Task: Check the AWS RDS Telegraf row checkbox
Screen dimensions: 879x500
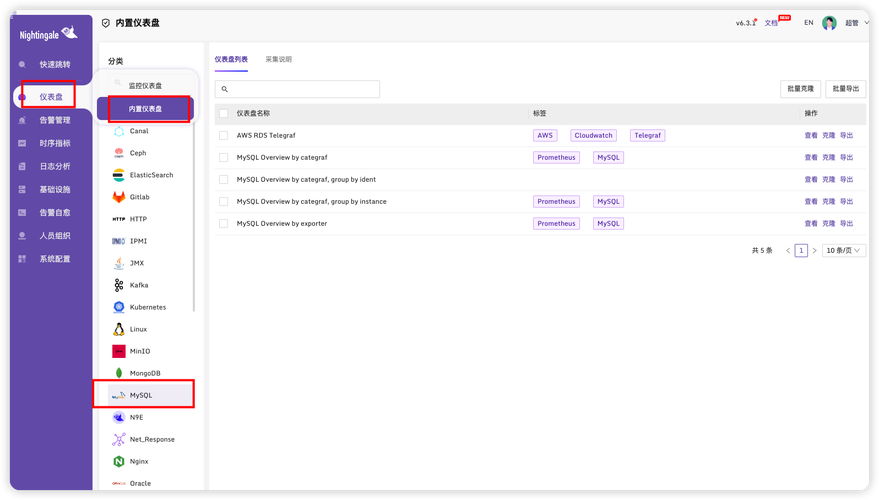Action: [x=224, y=136]
